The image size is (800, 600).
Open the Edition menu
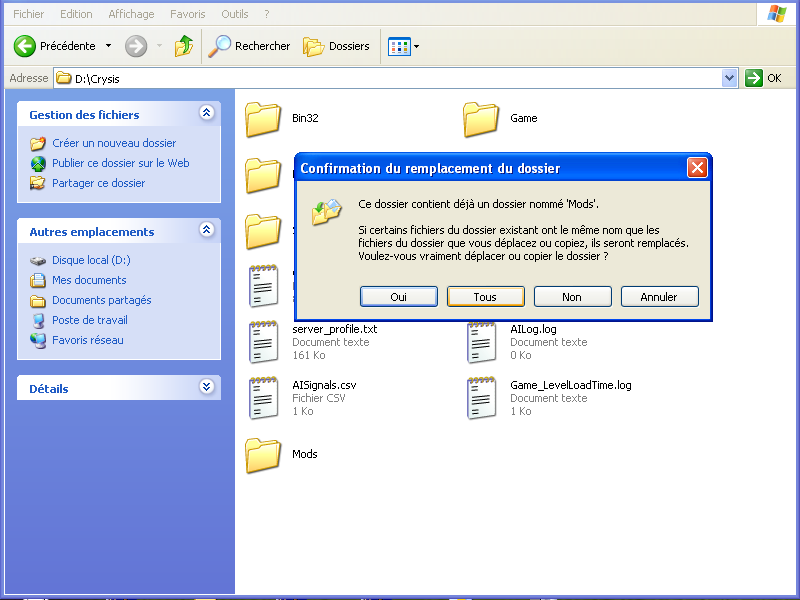click(x=76, y=14)
